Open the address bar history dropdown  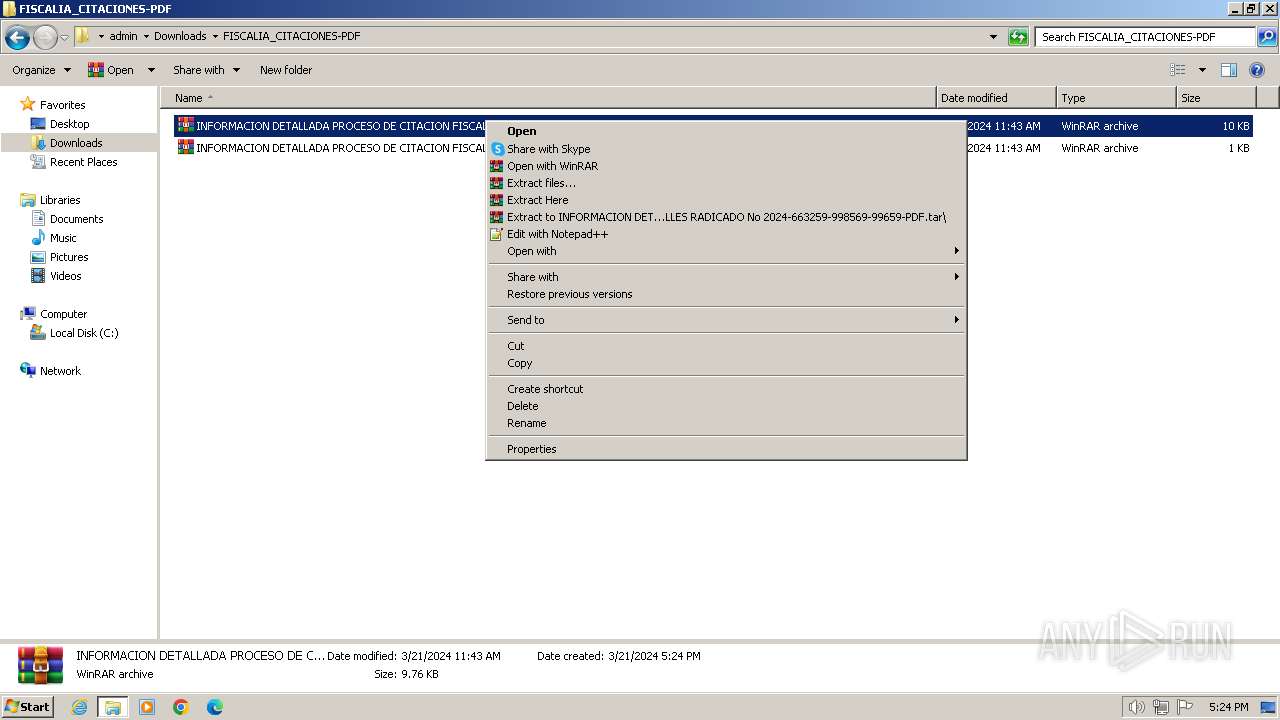click(993, 37)
